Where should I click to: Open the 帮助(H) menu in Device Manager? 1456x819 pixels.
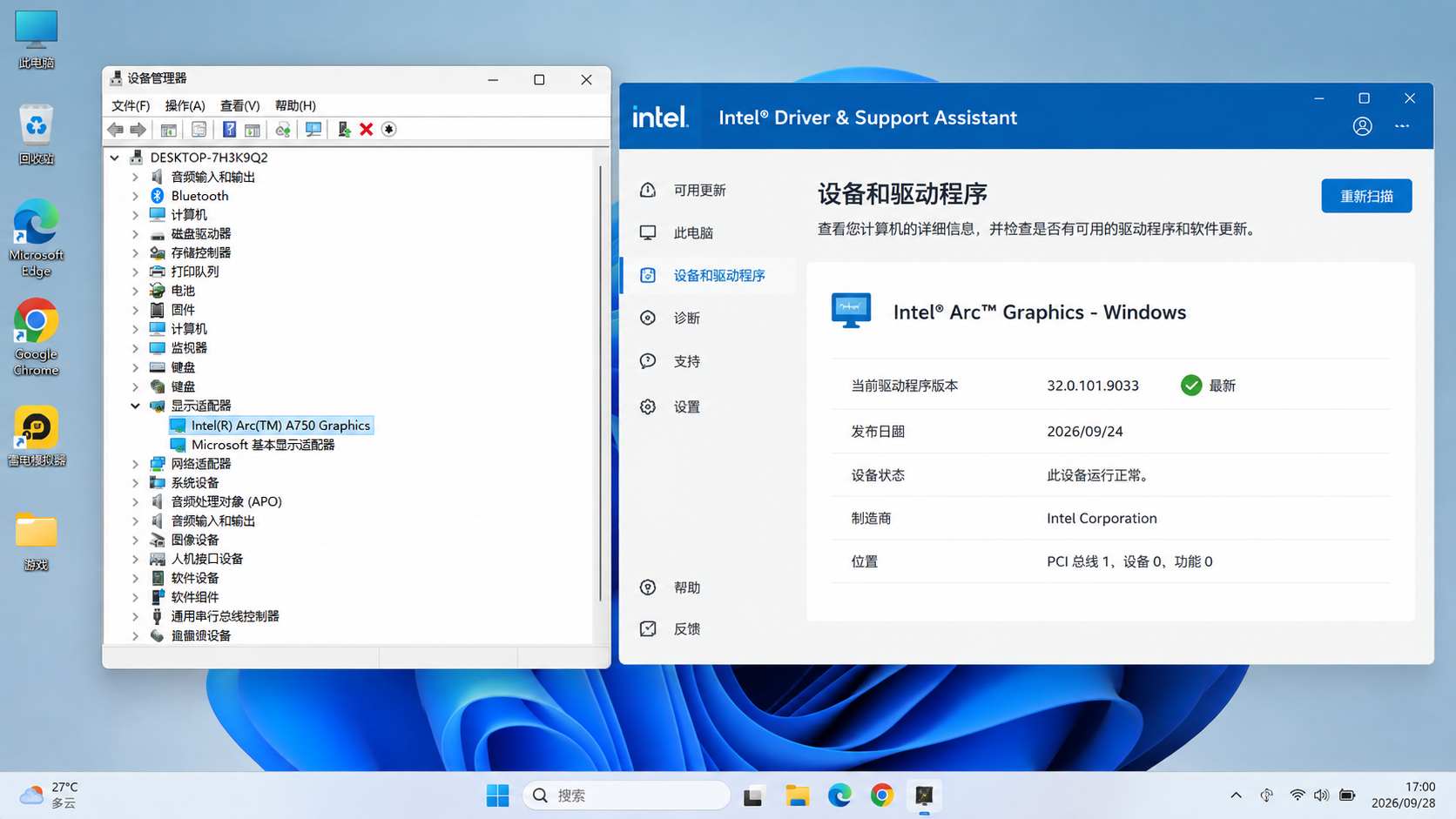(295, 105)
